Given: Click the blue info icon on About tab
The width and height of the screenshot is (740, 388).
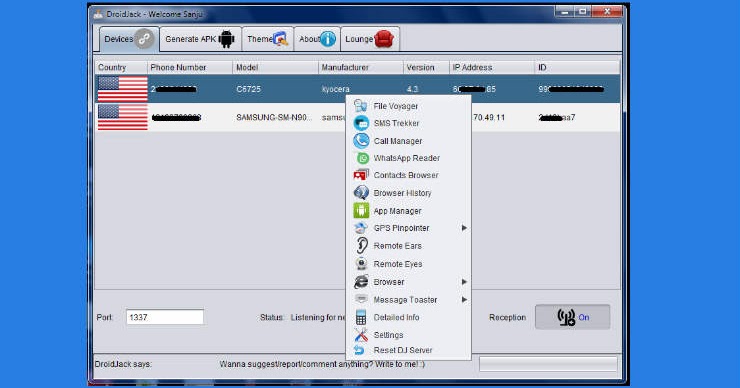Looking at the screenshot, I should [x=328, y=39].
